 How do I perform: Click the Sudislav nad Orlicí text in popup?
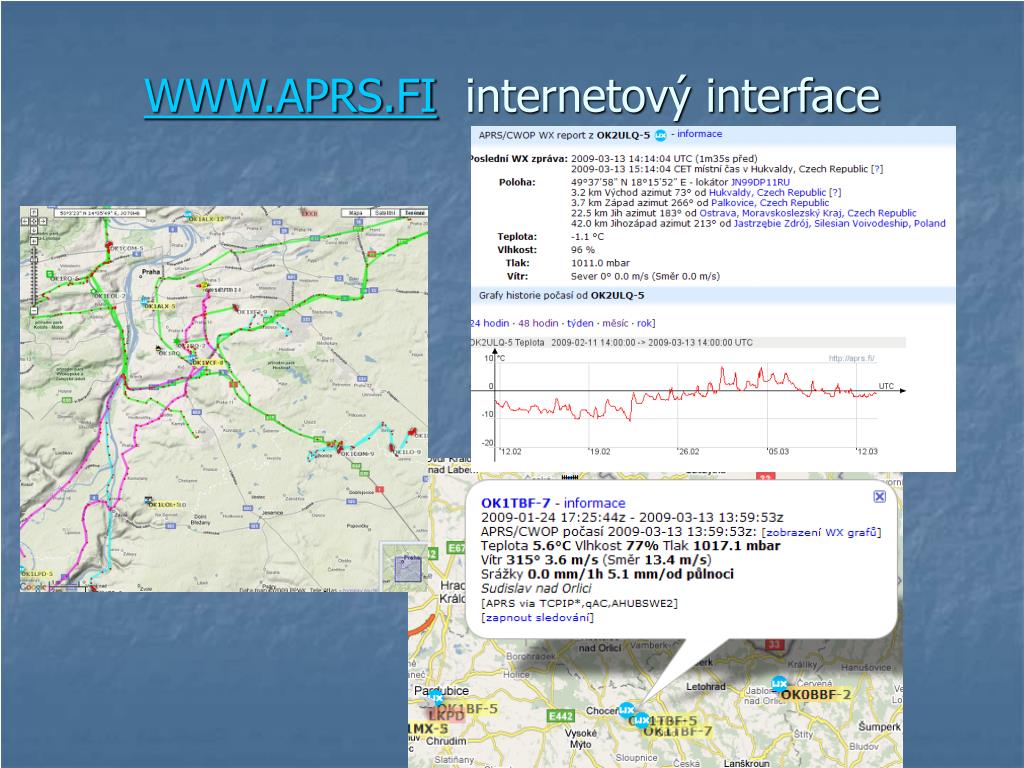point(536,588)
